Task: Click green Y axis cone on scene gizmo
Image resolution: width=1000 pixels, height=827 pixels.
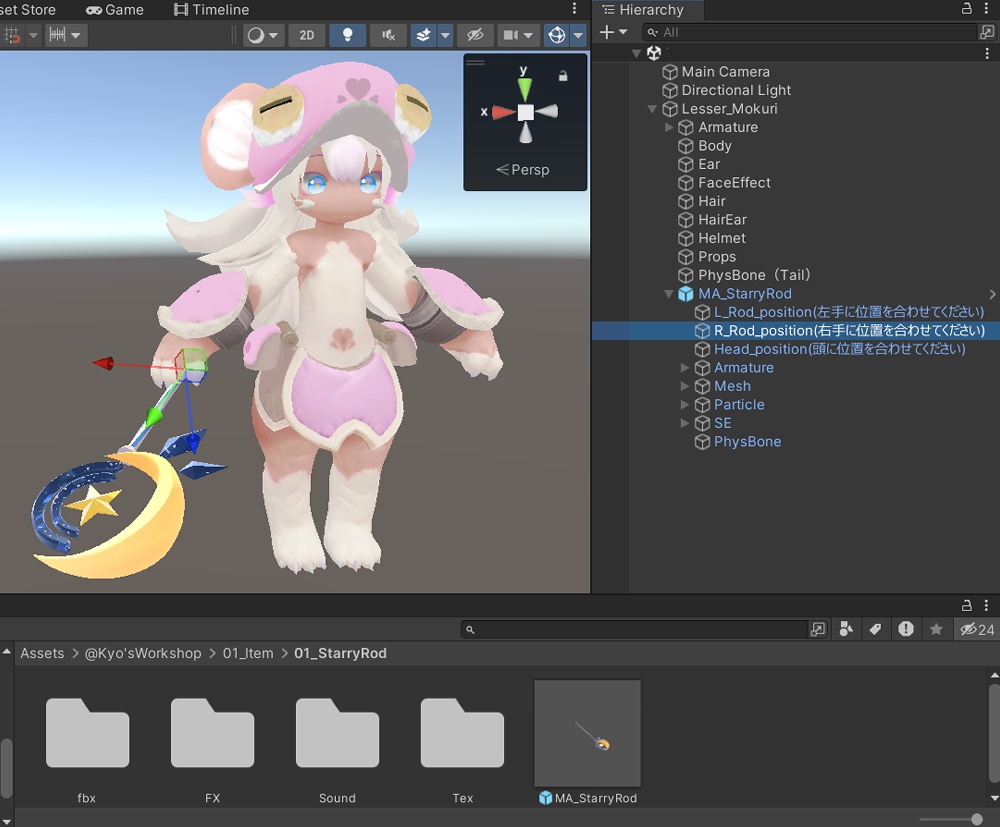Action: (x=524, y=89)
